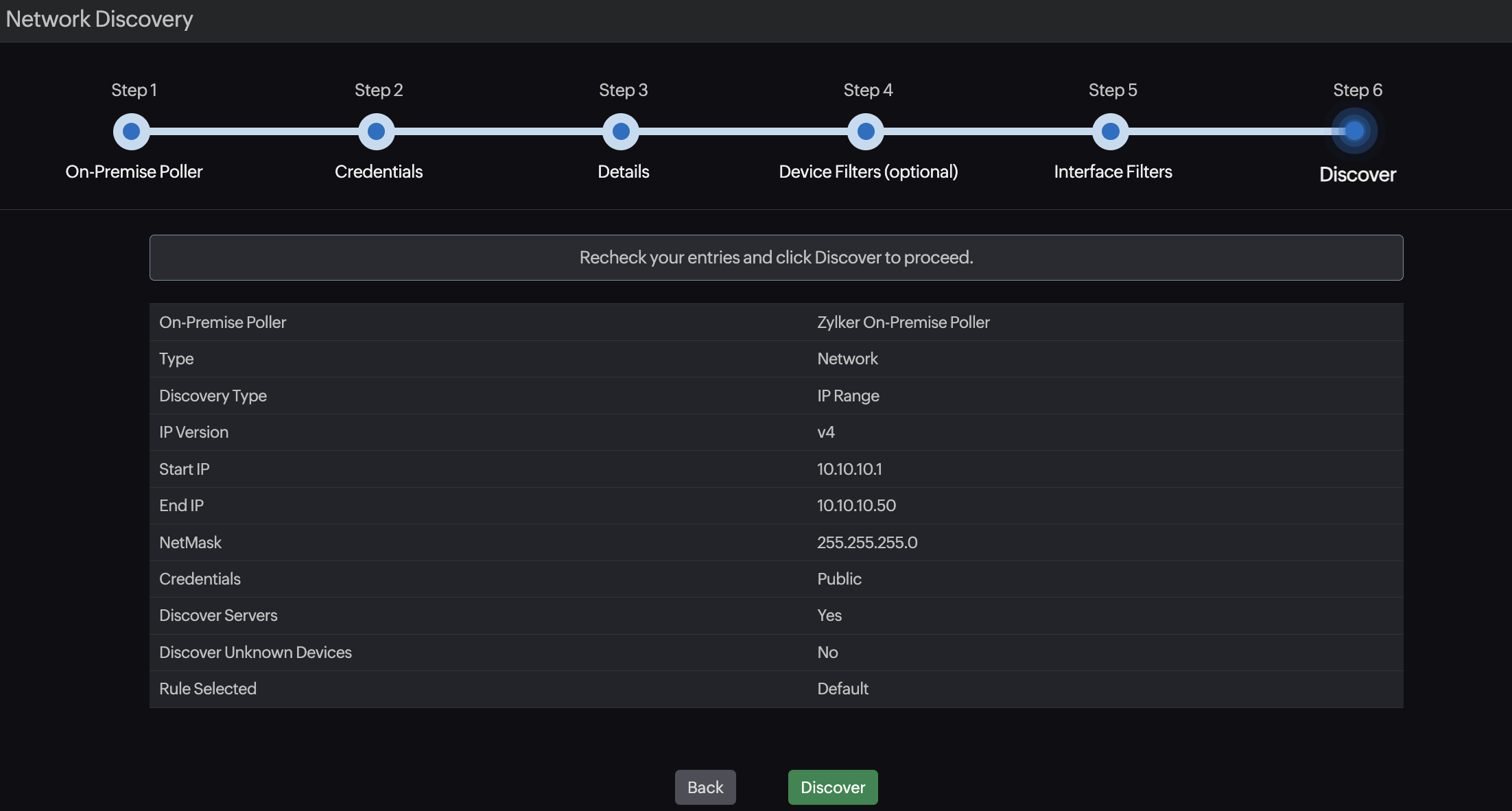Click the Details step label
Viewport: 1512px width, 811px height.
click(x=622, y=172)
